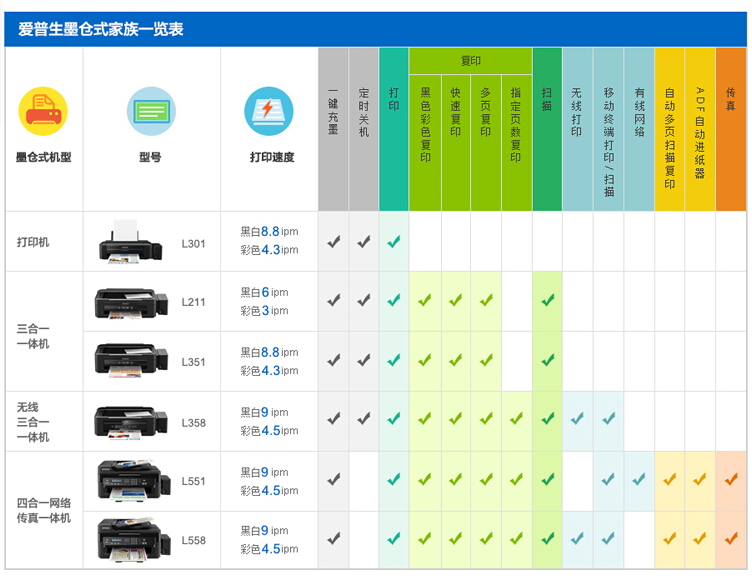The height and width of the screenshot is (582, 752).
Task: Click the L558 传真 checkmark
Action: click(731, 538)
